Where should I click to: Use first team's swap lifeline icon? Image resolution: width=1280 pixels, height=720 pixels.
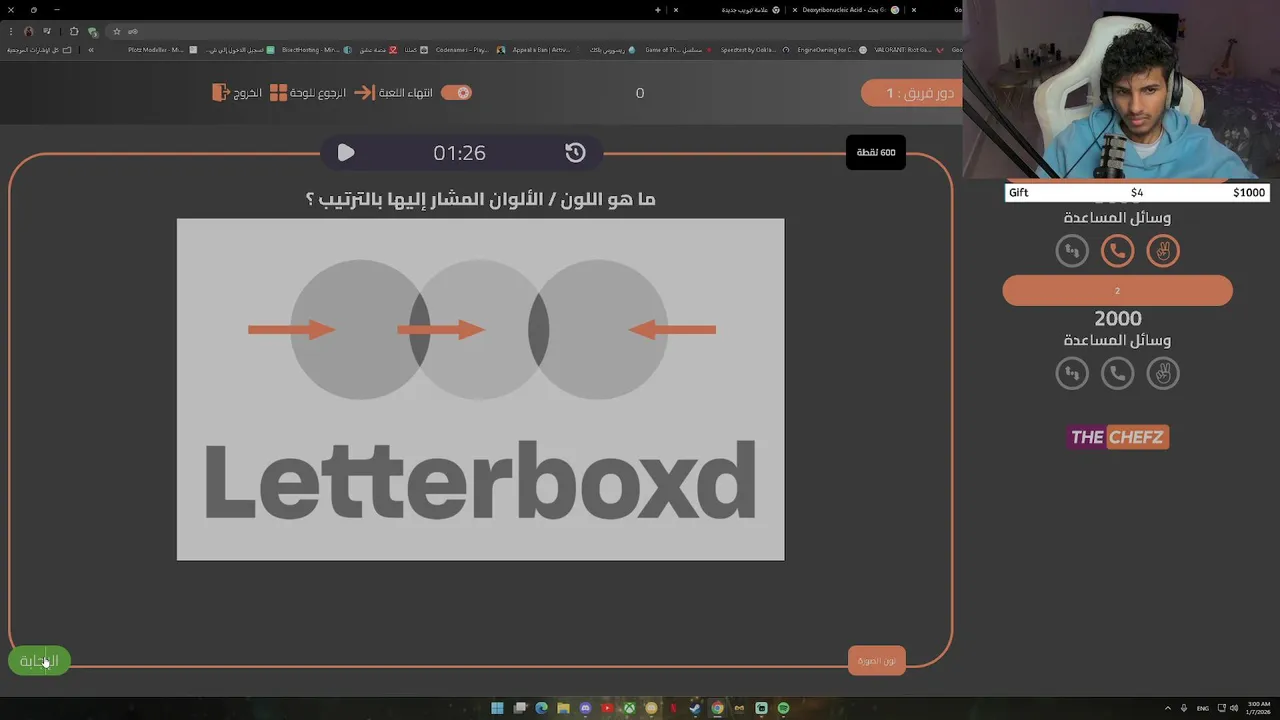[x=1072, y=251]
